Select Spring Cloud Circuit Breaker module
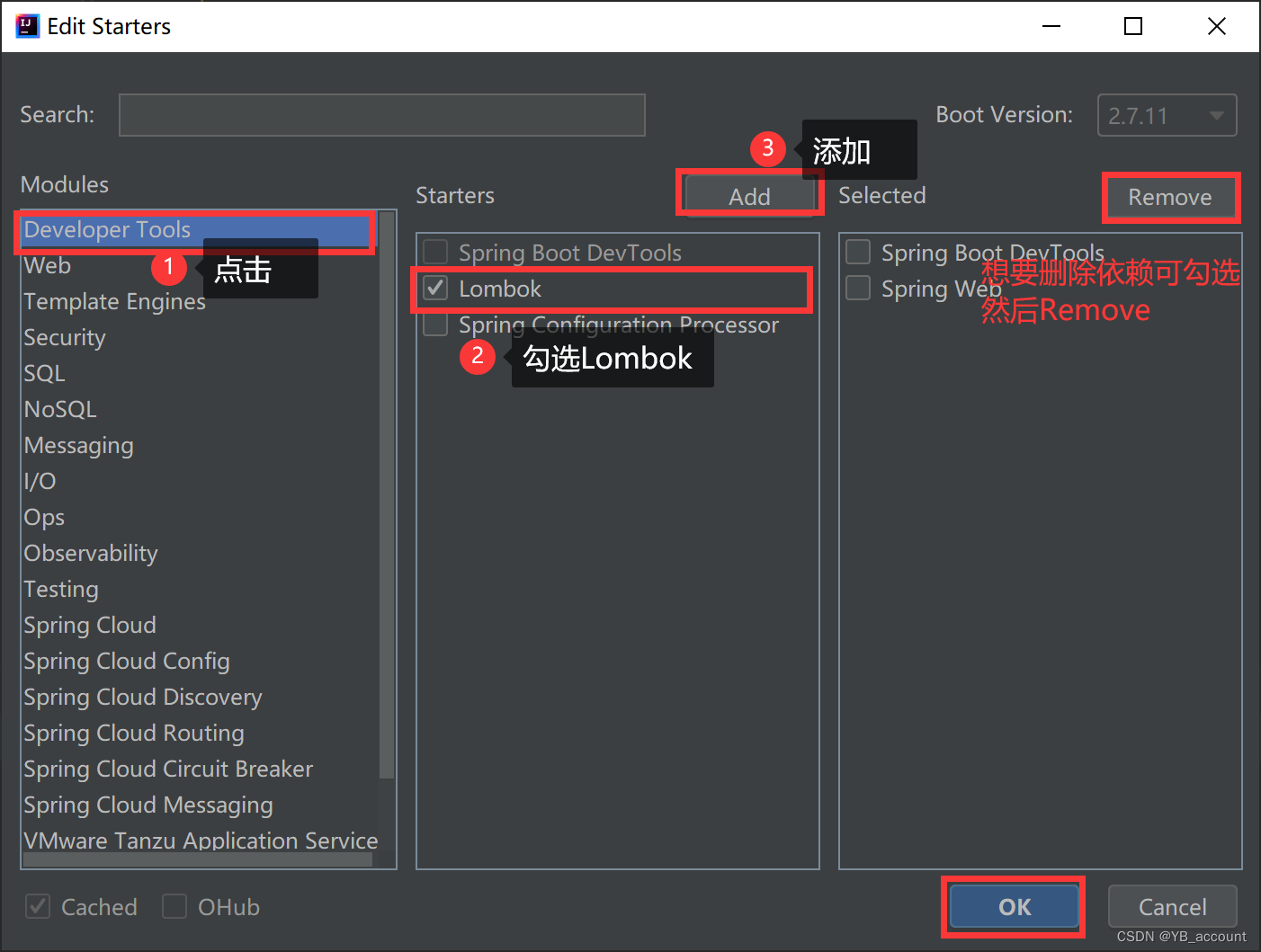This screenshot has height=952, width=1261. (168, 770)
